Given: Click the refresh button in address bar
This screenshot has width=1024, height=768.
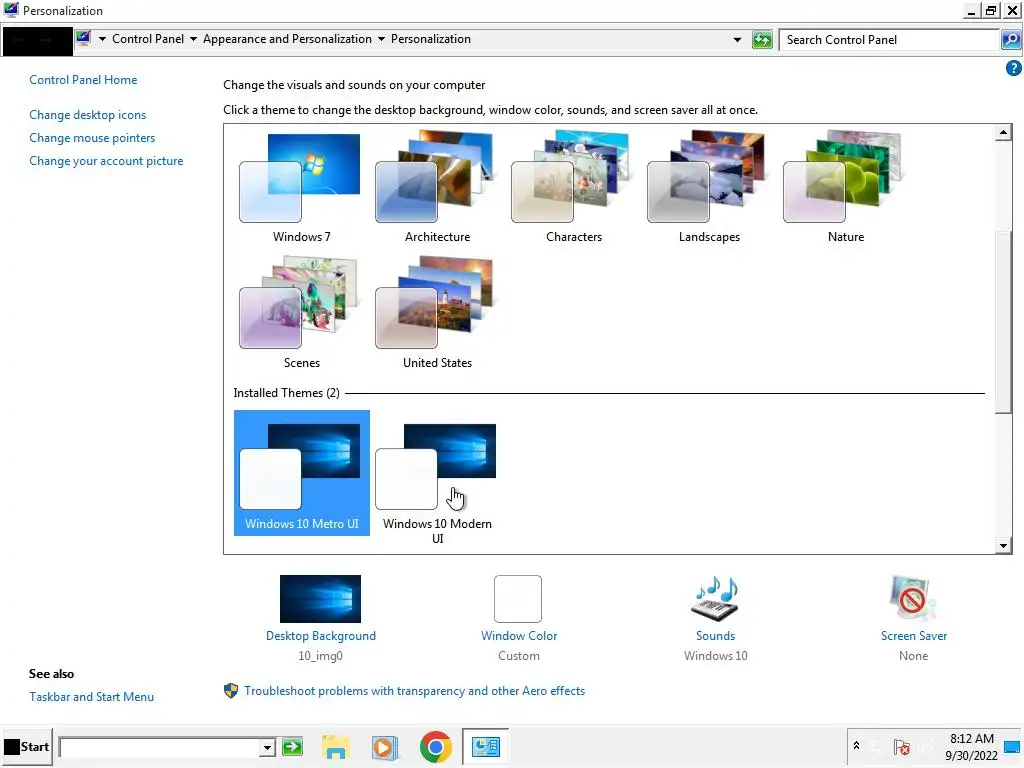Looking at the screenshot, I should pos(761,39).
